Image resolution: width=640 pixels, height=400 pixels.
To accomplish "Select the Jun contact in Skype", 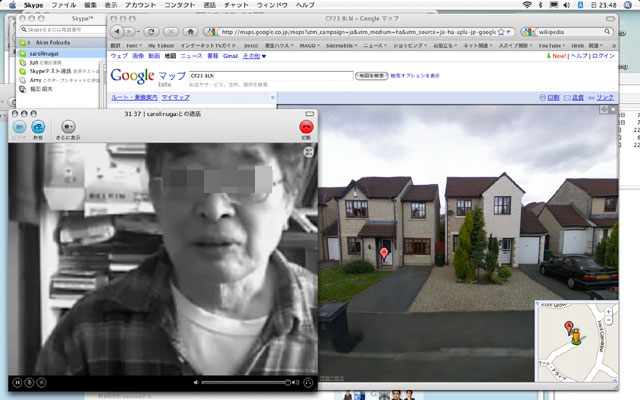I will coord(60,62).
